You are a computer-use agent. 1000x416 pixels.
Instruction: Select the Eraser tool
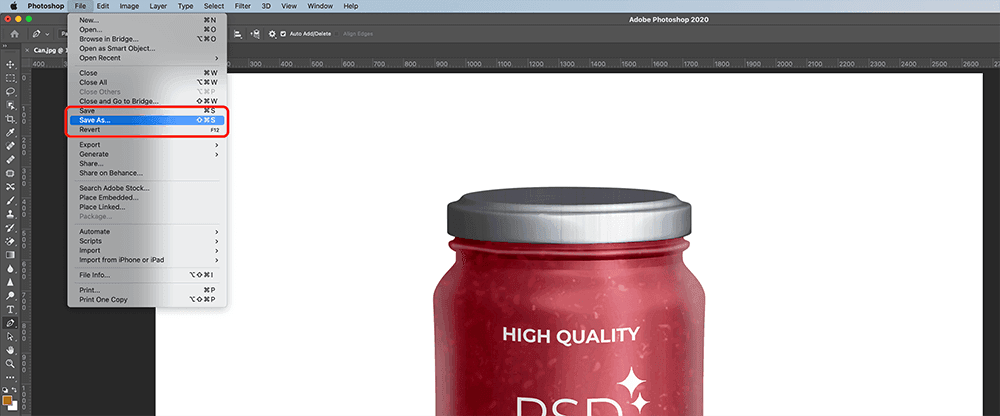(x=10, y=241)
